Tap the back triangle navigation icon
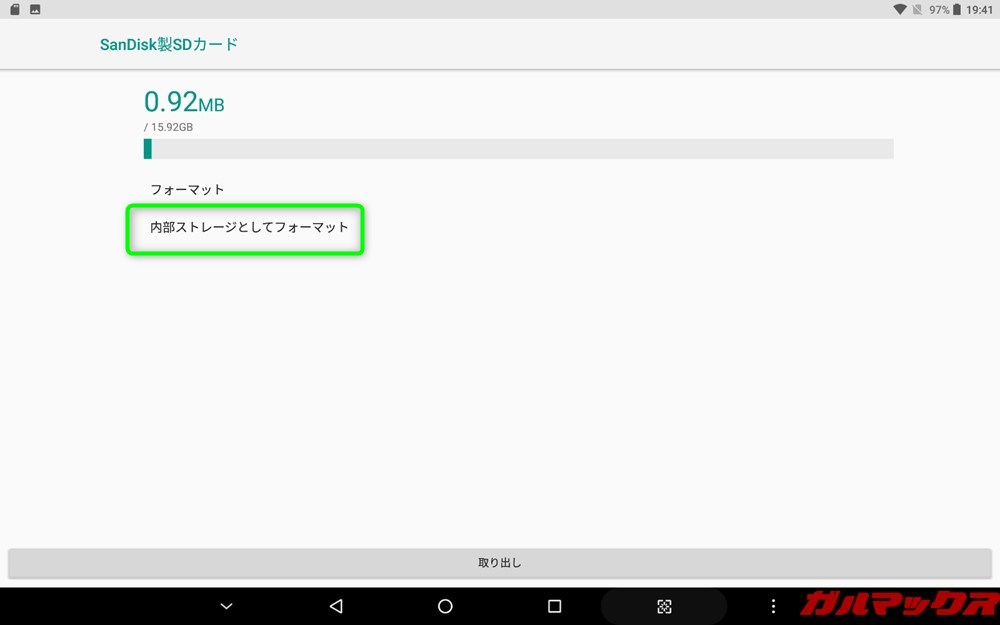The width and height of the screenshot is (1000, 625). click(x=335, y=606)
